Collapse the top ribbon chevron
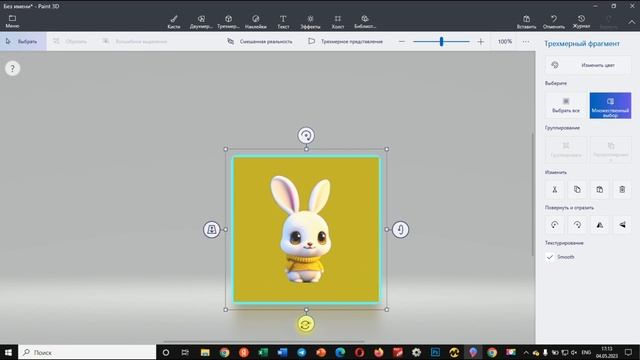The height and width of the screenshot is (360, 640). (631, 22)
